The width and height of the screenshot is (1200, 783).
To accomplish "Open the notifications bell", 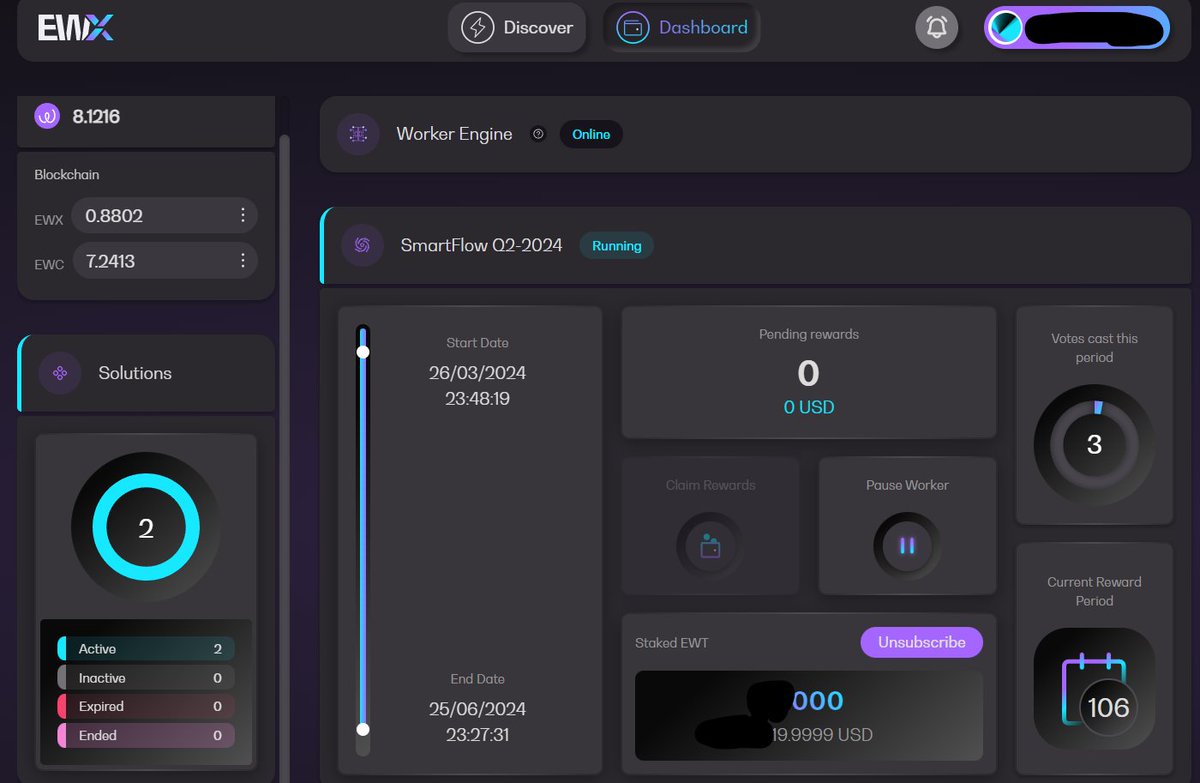I will click(x=937, y=27).
